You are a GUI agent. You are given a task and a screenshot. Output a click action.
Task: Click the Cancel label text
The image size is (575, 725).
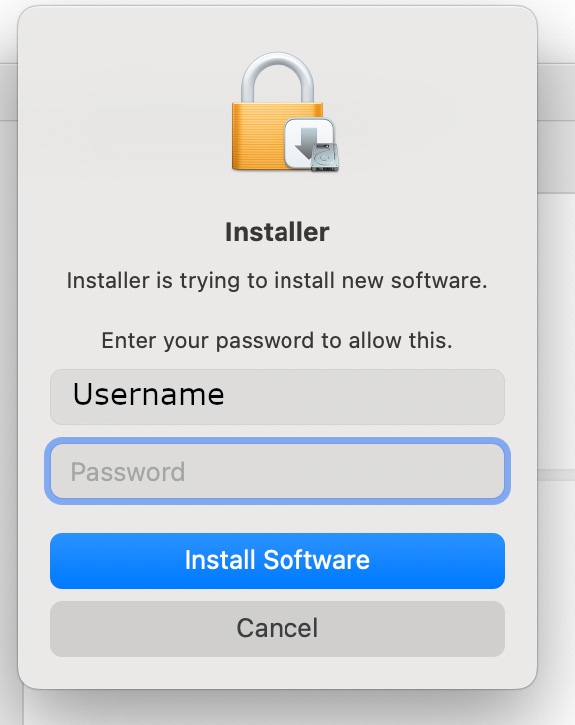coord(277,628)
